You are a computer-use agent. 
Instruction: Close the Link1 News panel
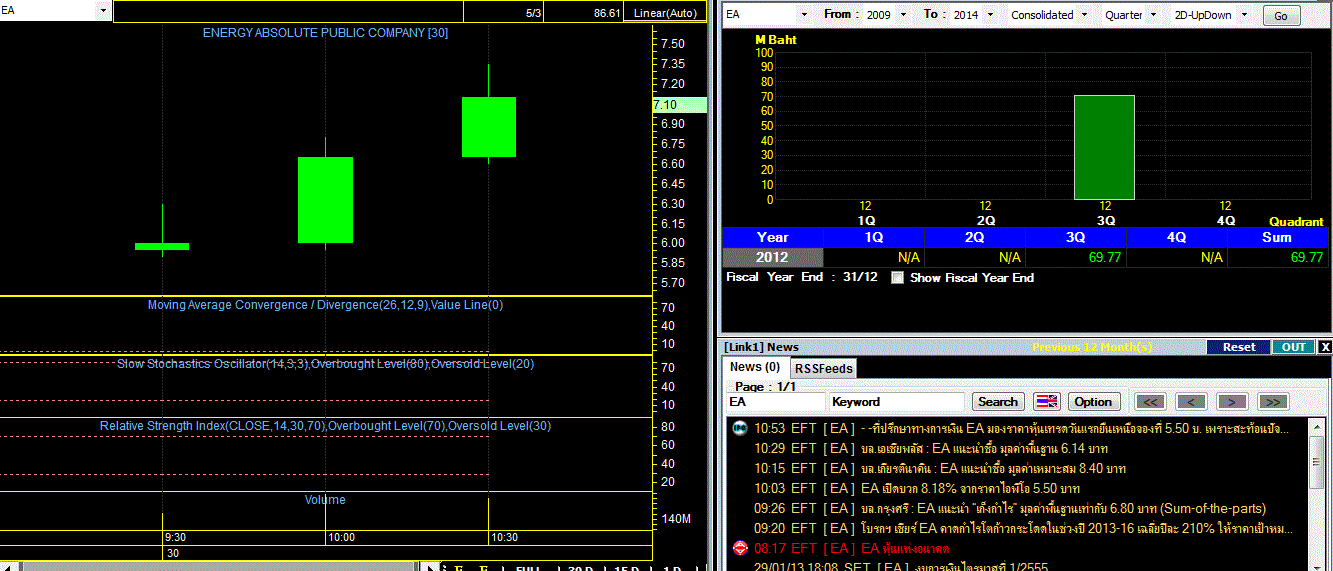coord(1325,347)
